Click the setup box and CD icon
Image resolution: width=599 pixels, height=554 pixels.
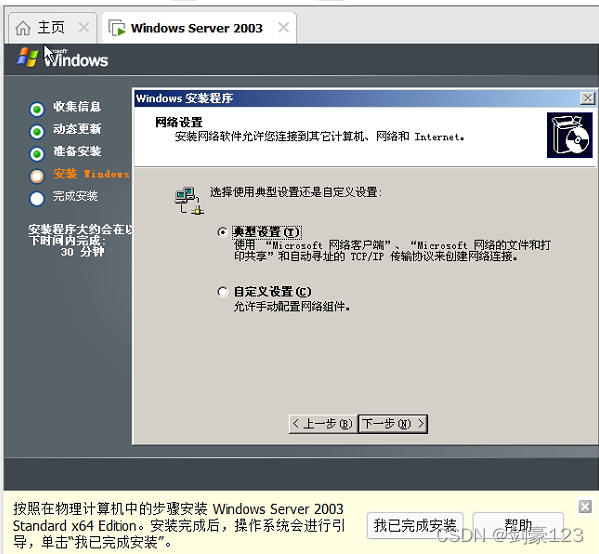tap(570, 135)
